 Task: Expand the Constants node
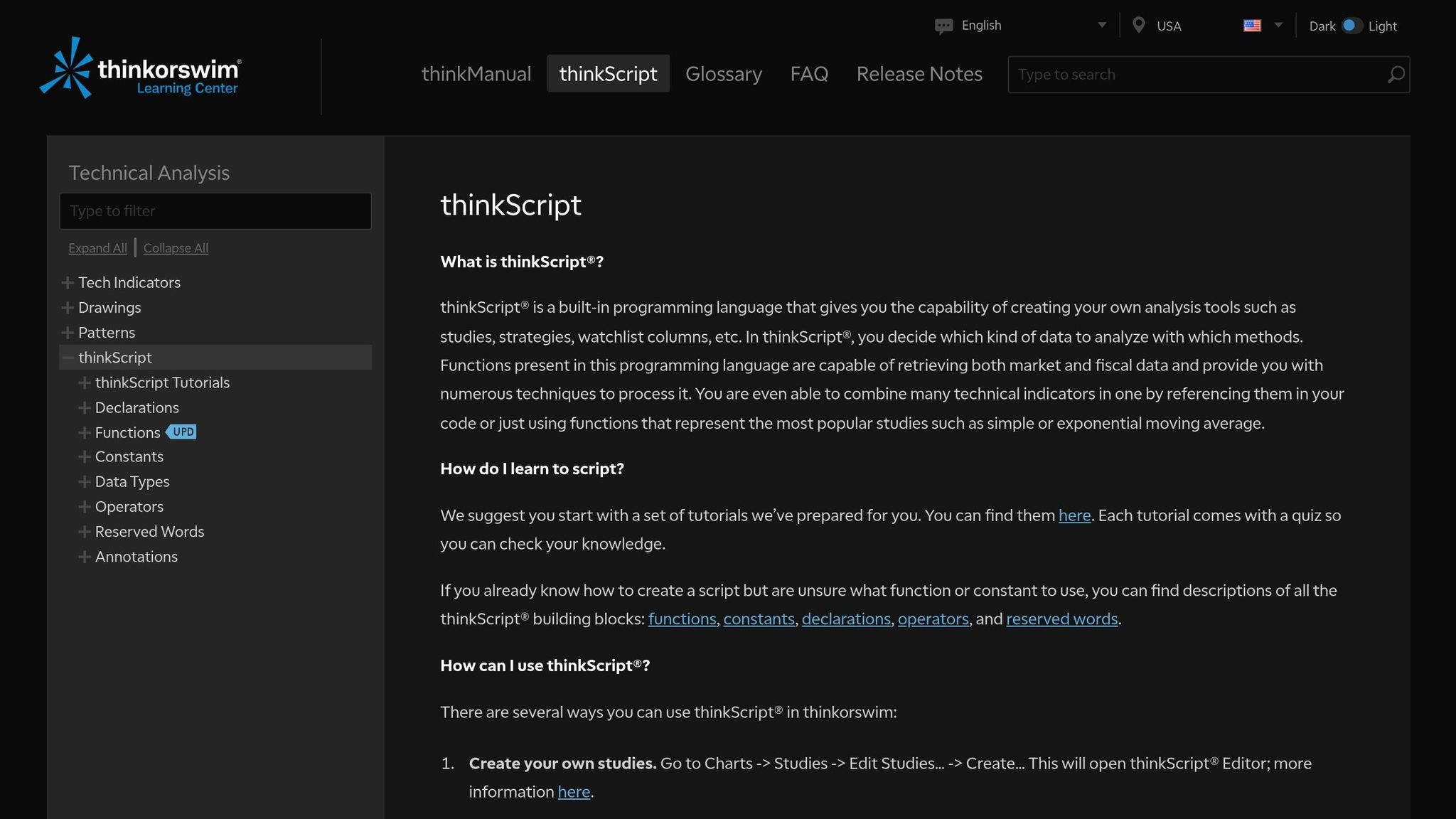pos(85,456)
